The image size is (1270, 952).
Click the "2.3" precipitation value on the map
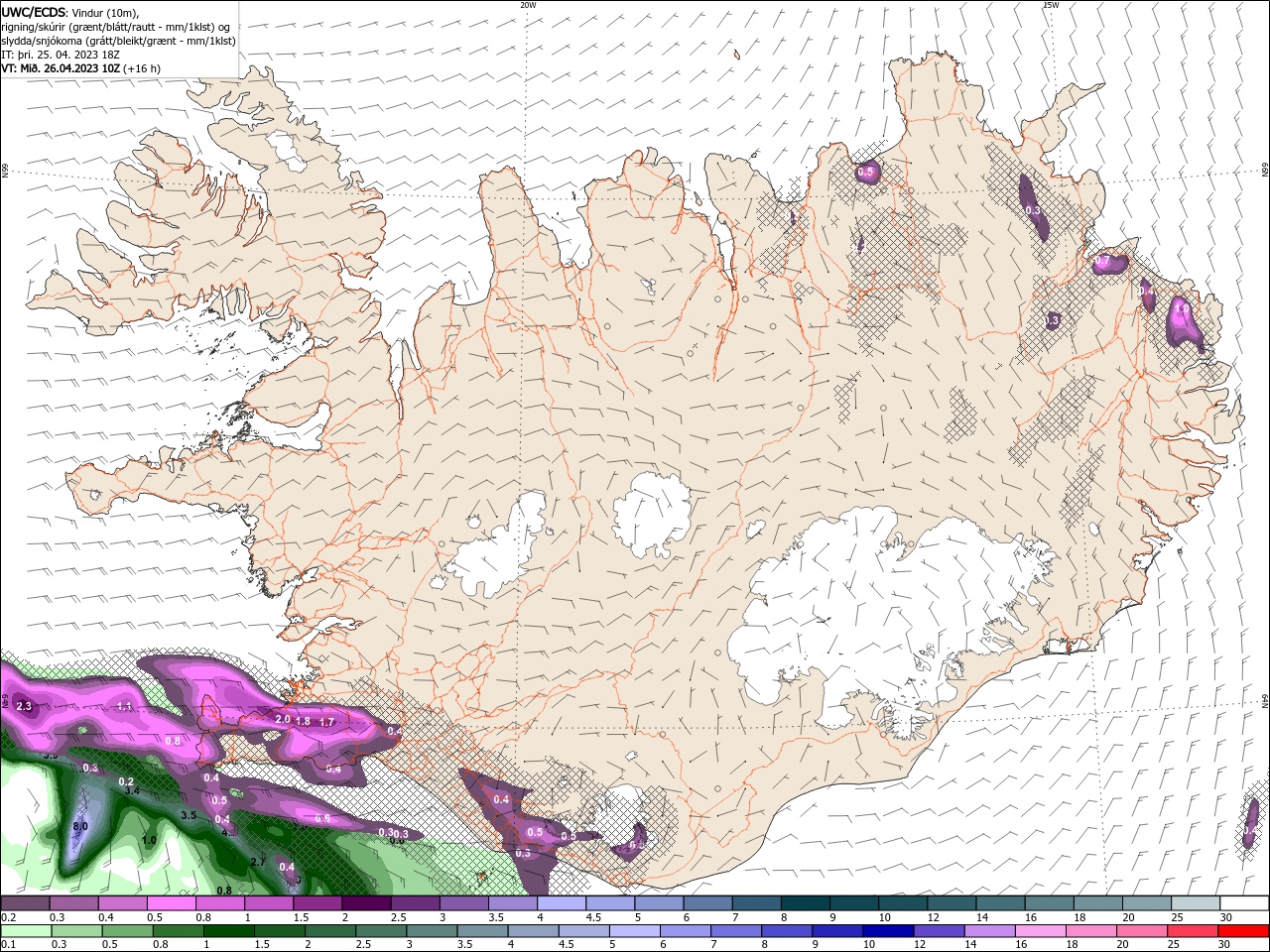(x=25, y=706)
